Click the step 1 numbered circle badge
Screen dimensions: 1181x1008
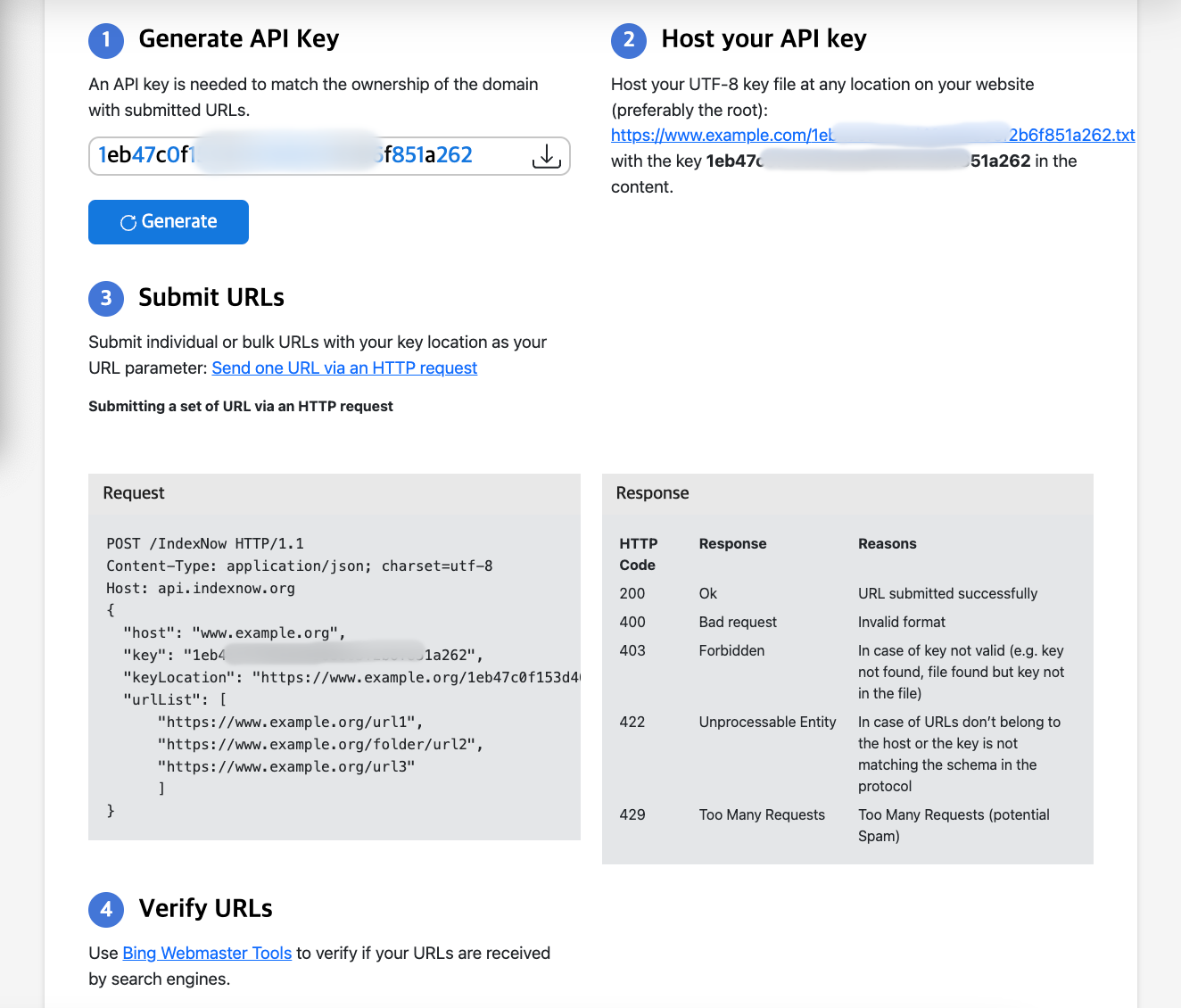[105, 40]
